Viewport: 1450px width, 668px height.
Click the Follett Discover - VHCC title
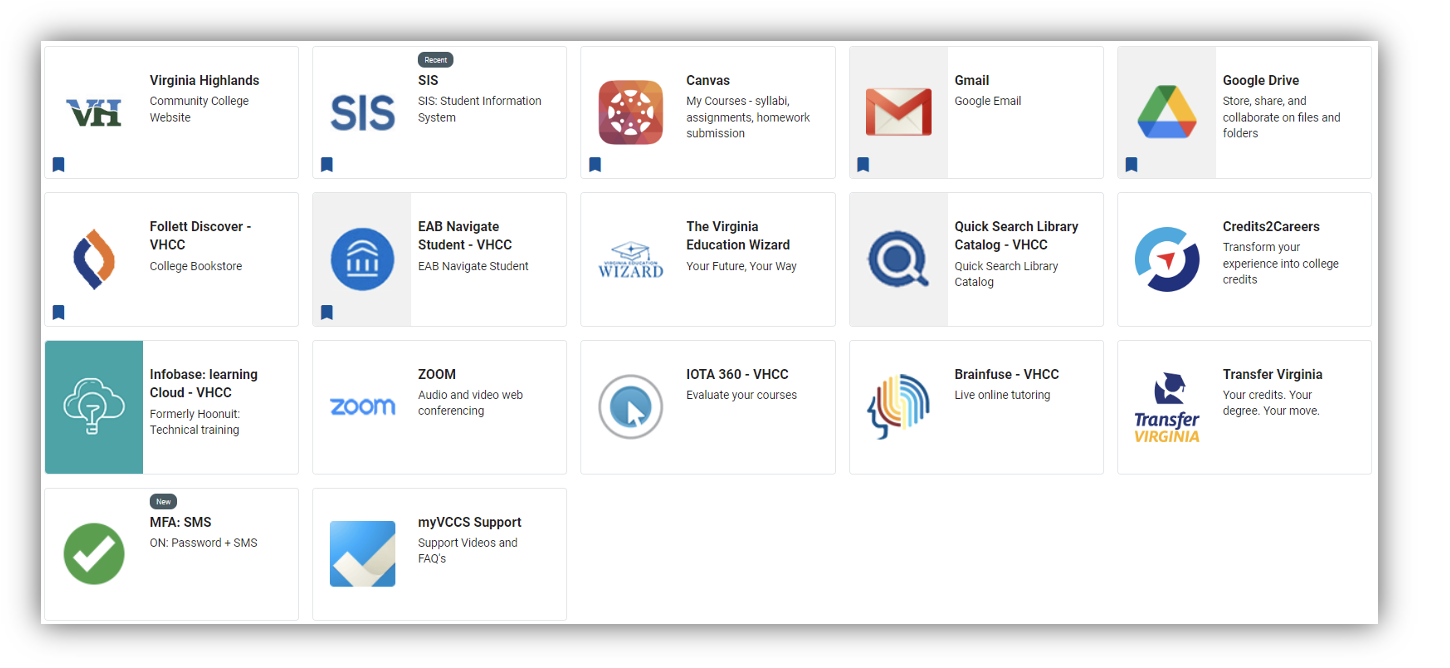[x=200, y=235]
